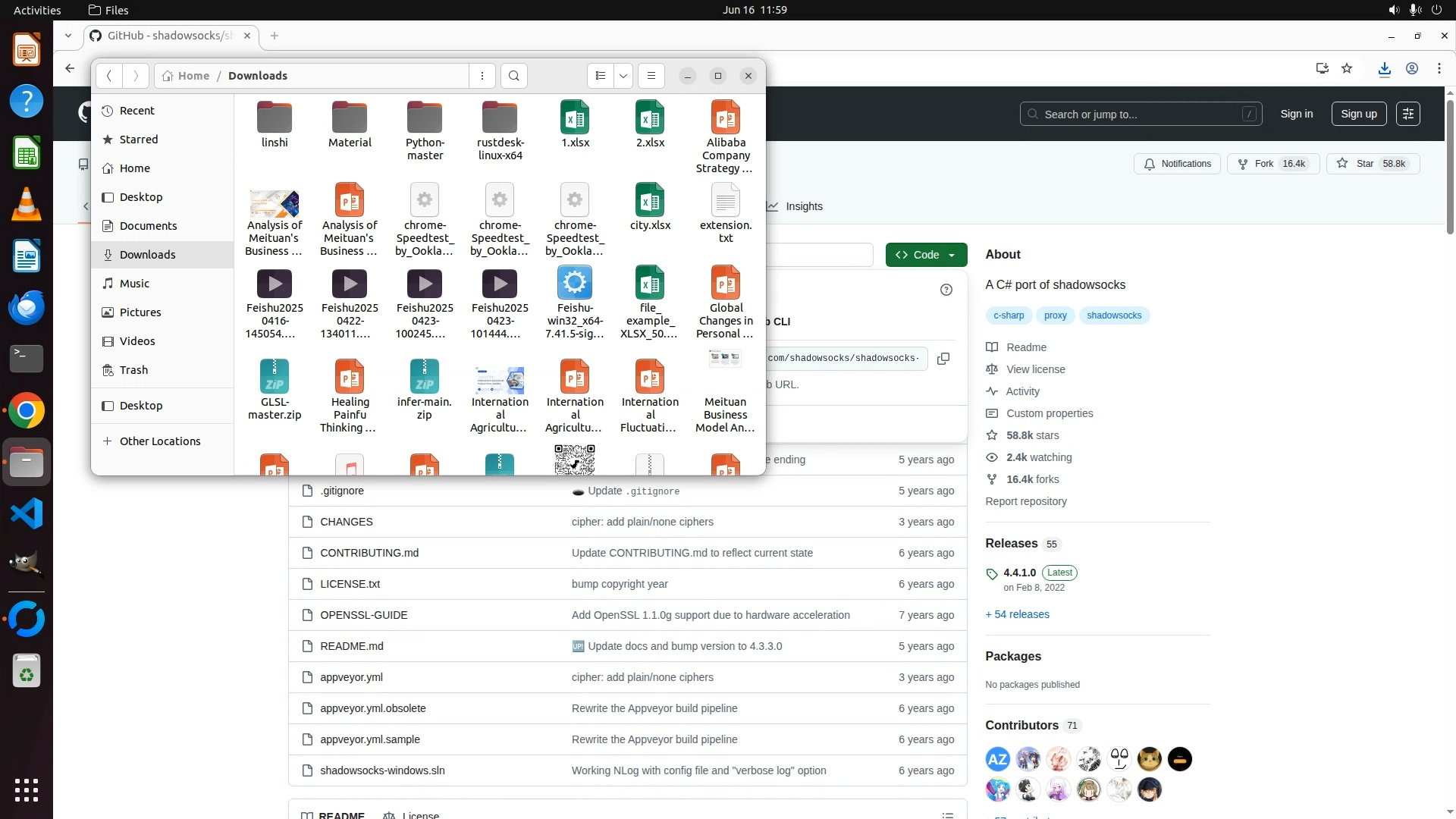Open system volume icon in top bar

coord(1394,10)
